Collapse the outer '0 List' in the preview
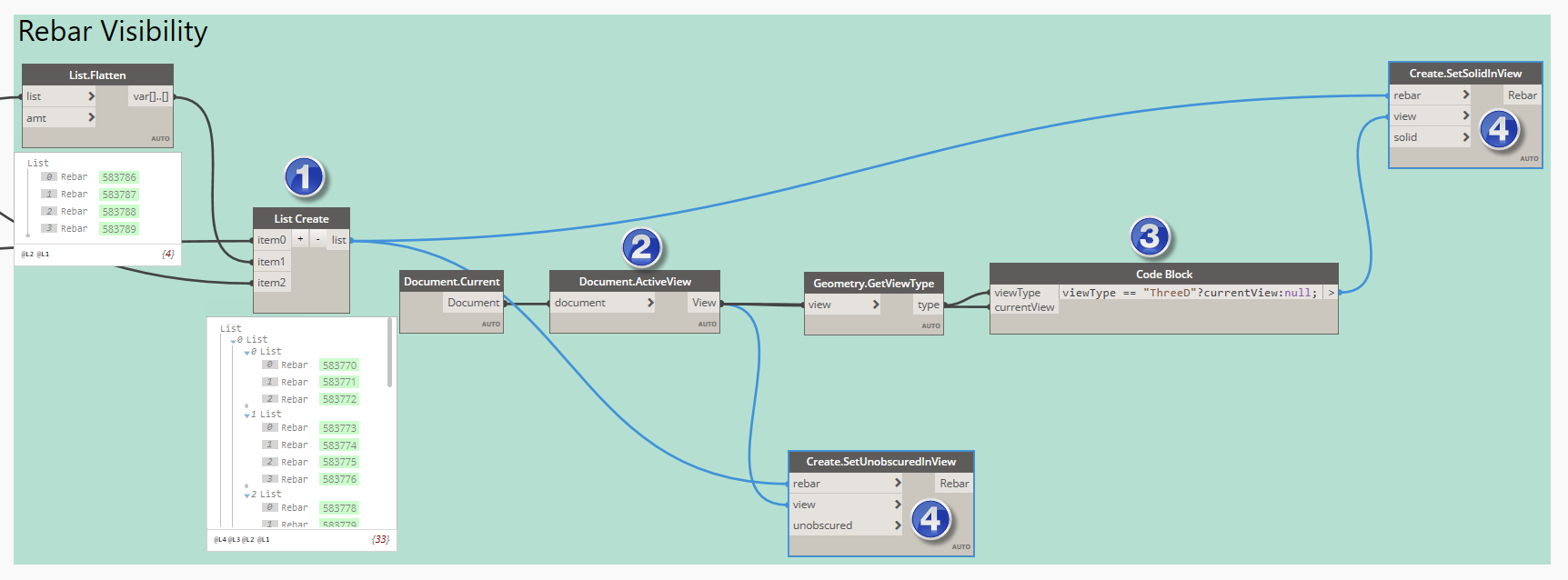Viewport: 1568px width, 580px height. 233,341
